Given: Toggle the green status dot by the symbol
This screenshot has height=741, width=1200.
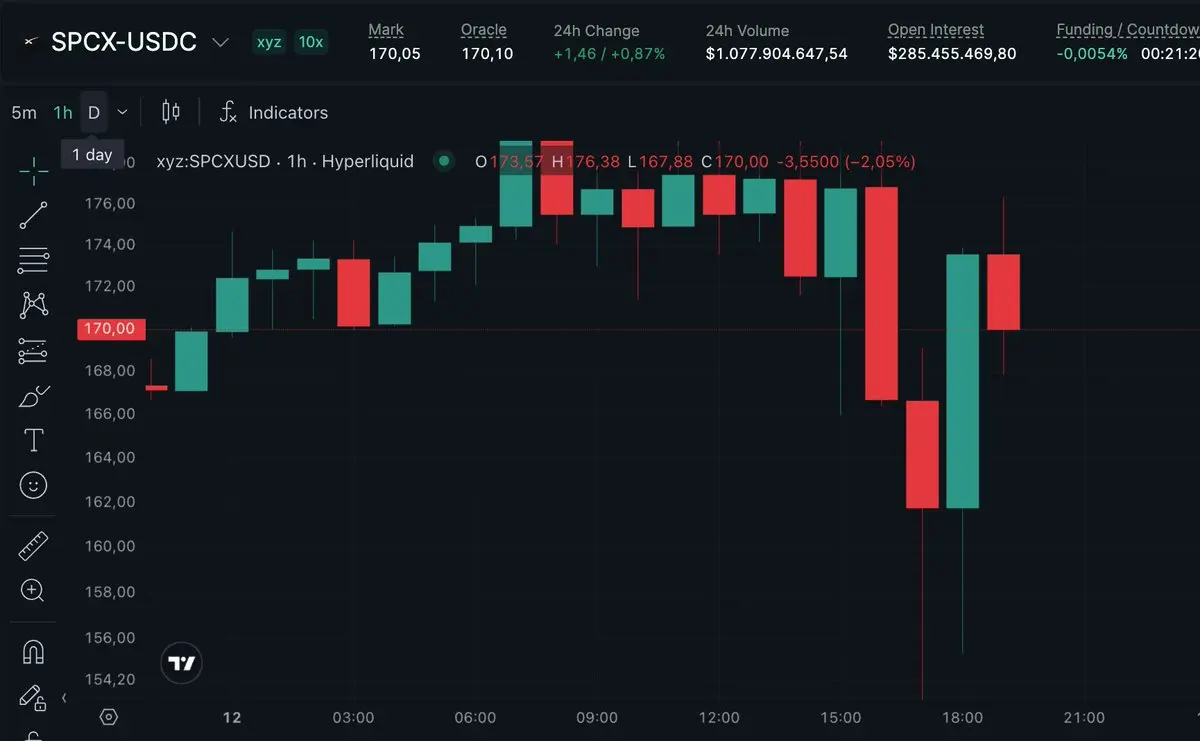Looking at the screenshot, I should pos(444,161).
